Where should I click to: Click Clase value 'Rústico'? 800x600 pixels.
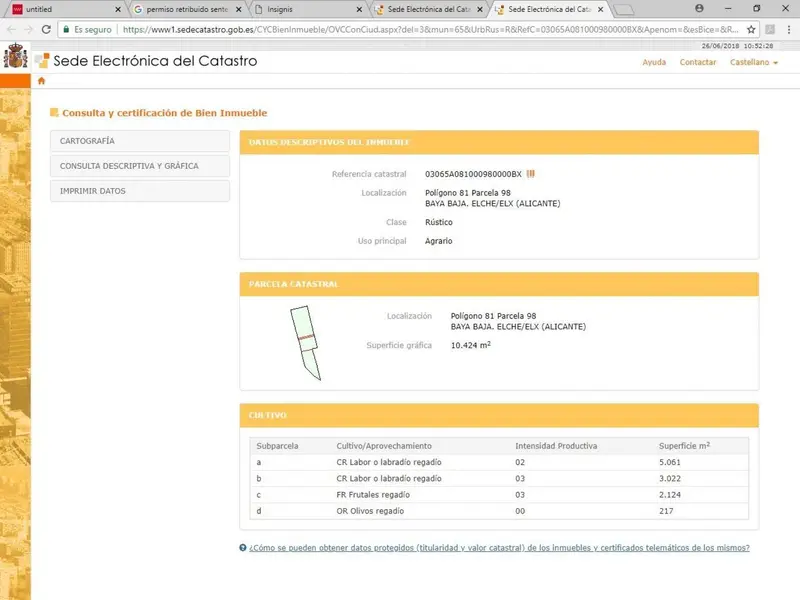tap(438, 222)
